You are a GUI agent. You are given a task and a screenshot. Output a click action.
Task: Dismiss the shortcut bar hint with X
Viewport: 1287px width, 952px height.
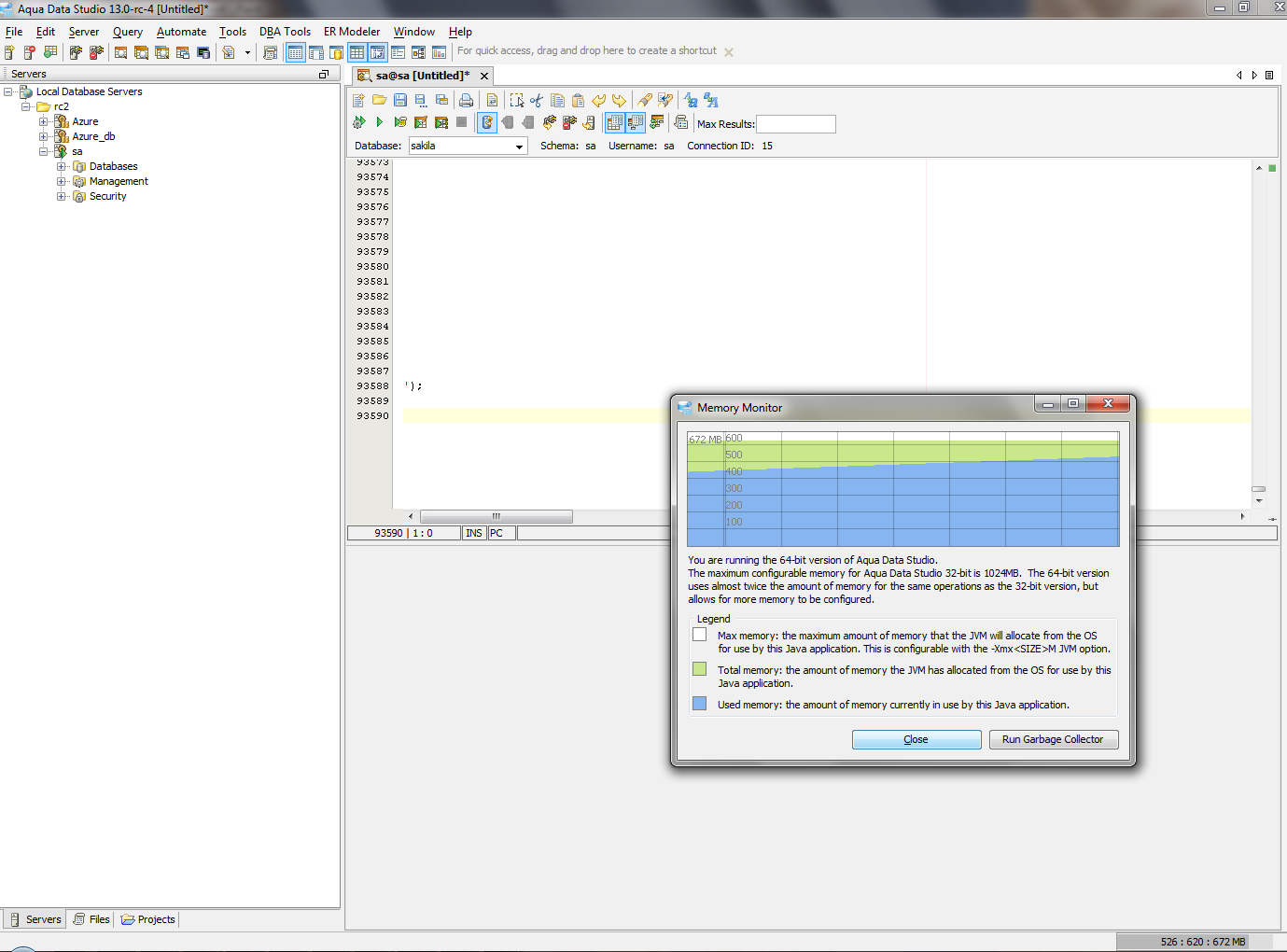pos(729,52)
